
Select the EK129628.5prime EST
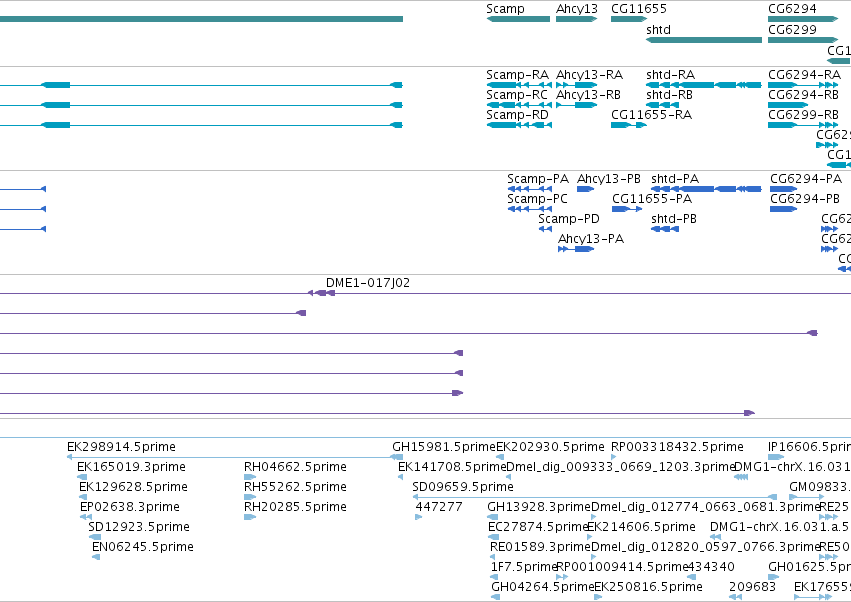click(x=83, y=497)
